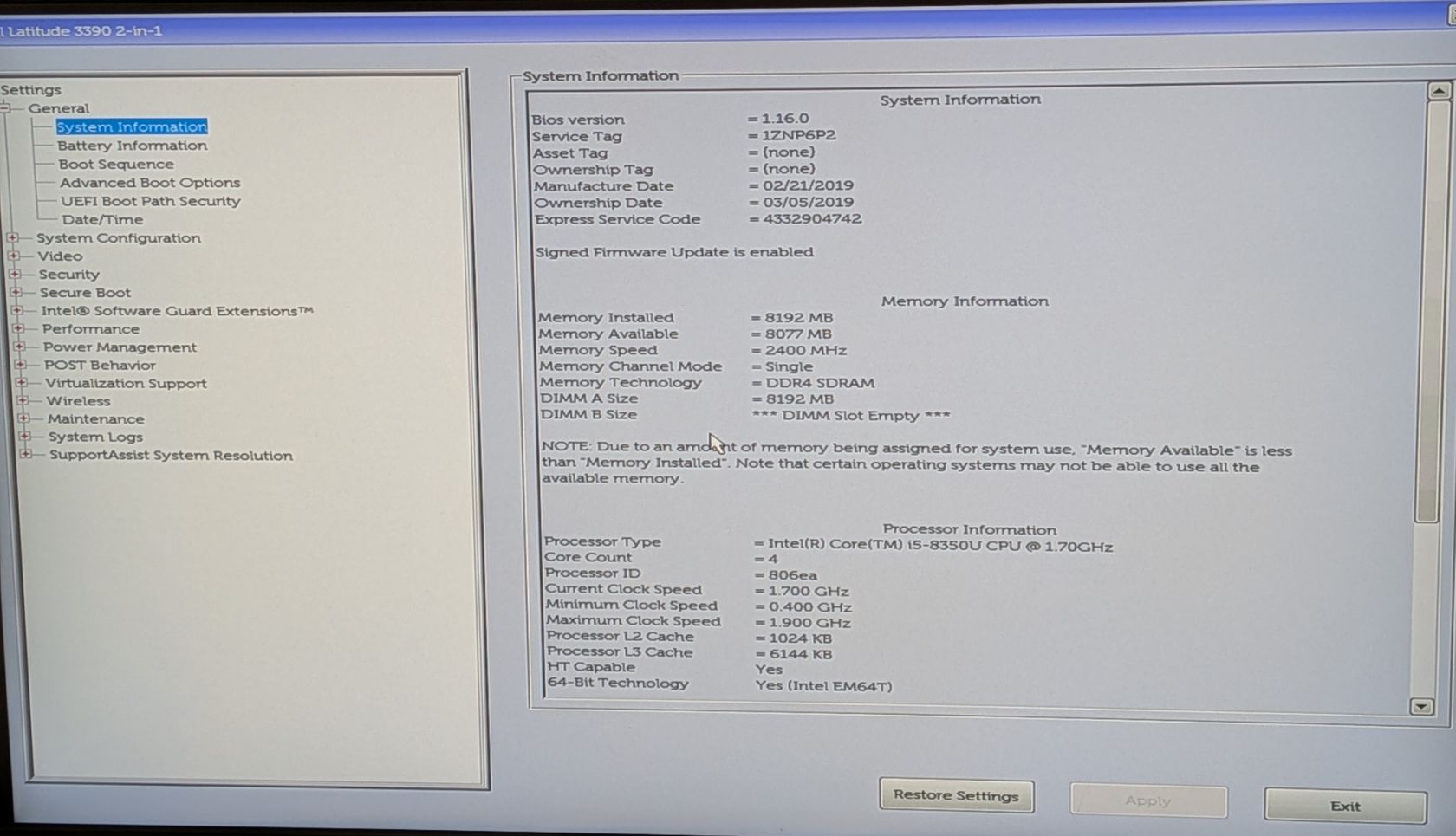Expand the POST Behavior node
Image resolution: width=1456 pixels, height=836 pixels.
[21, 365]
